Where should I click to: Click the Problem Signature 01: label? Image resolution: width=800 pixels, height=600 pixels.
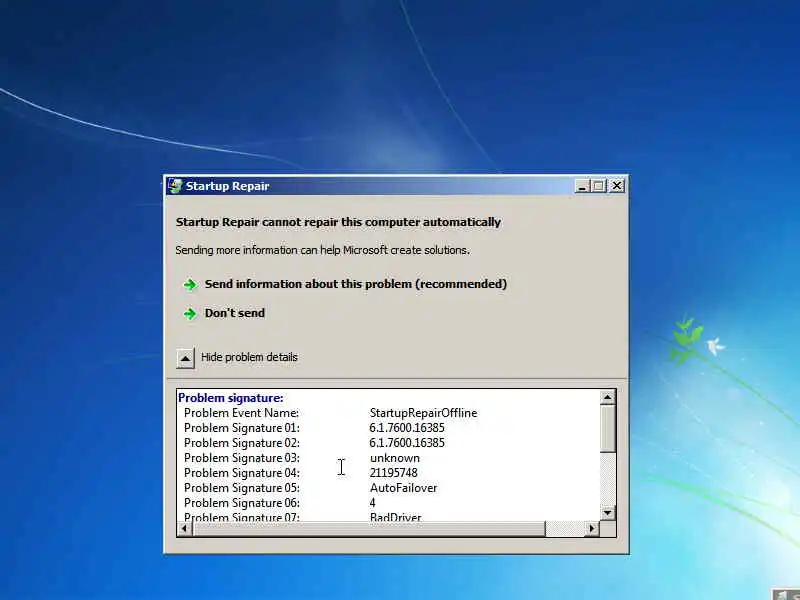click(242, 428)
